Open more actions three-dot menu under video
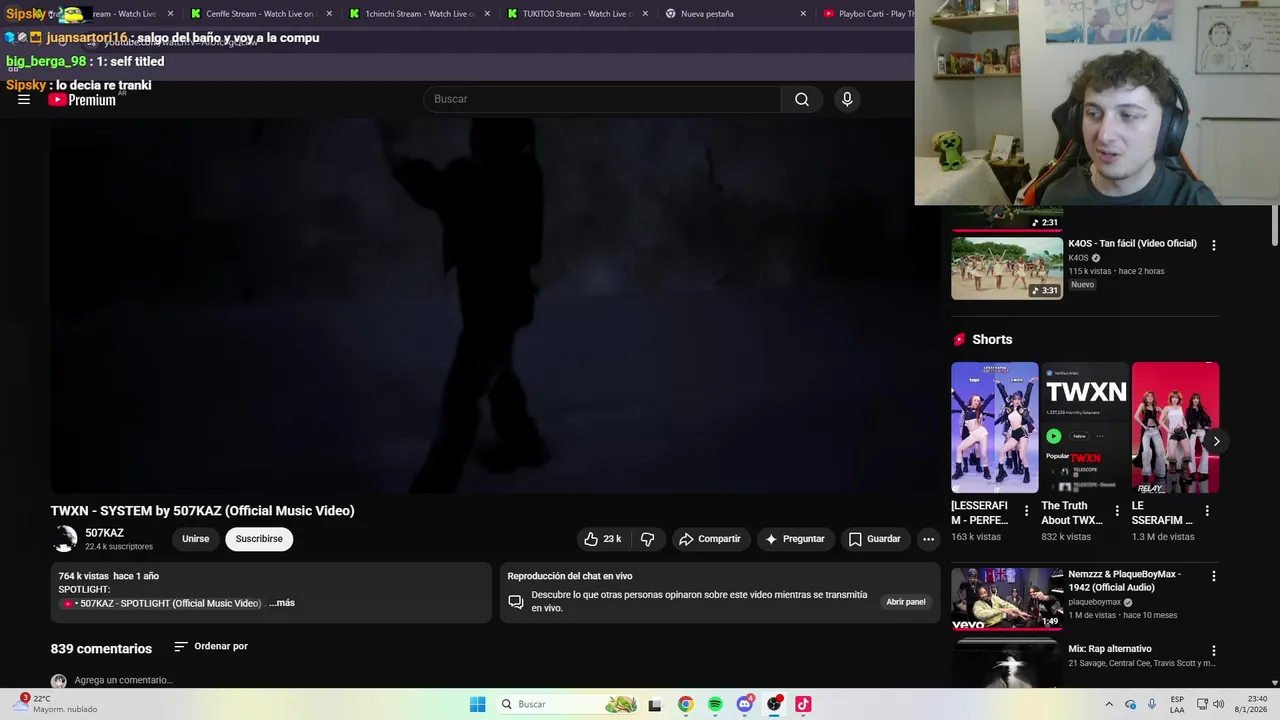The height and width of the screenshot is (720, 1280). [928, 539]
